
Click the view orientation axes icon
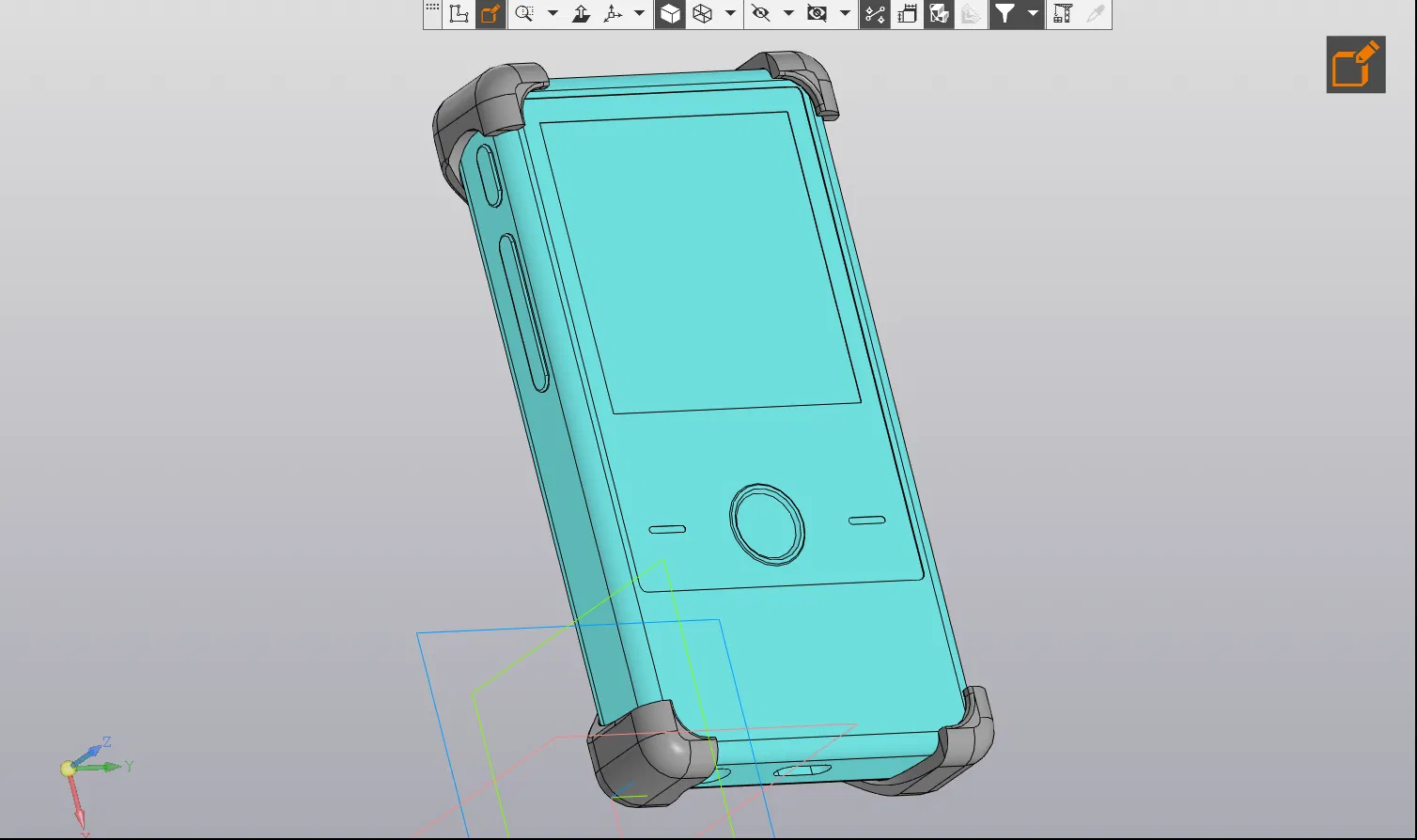click(x=613, y=14)
